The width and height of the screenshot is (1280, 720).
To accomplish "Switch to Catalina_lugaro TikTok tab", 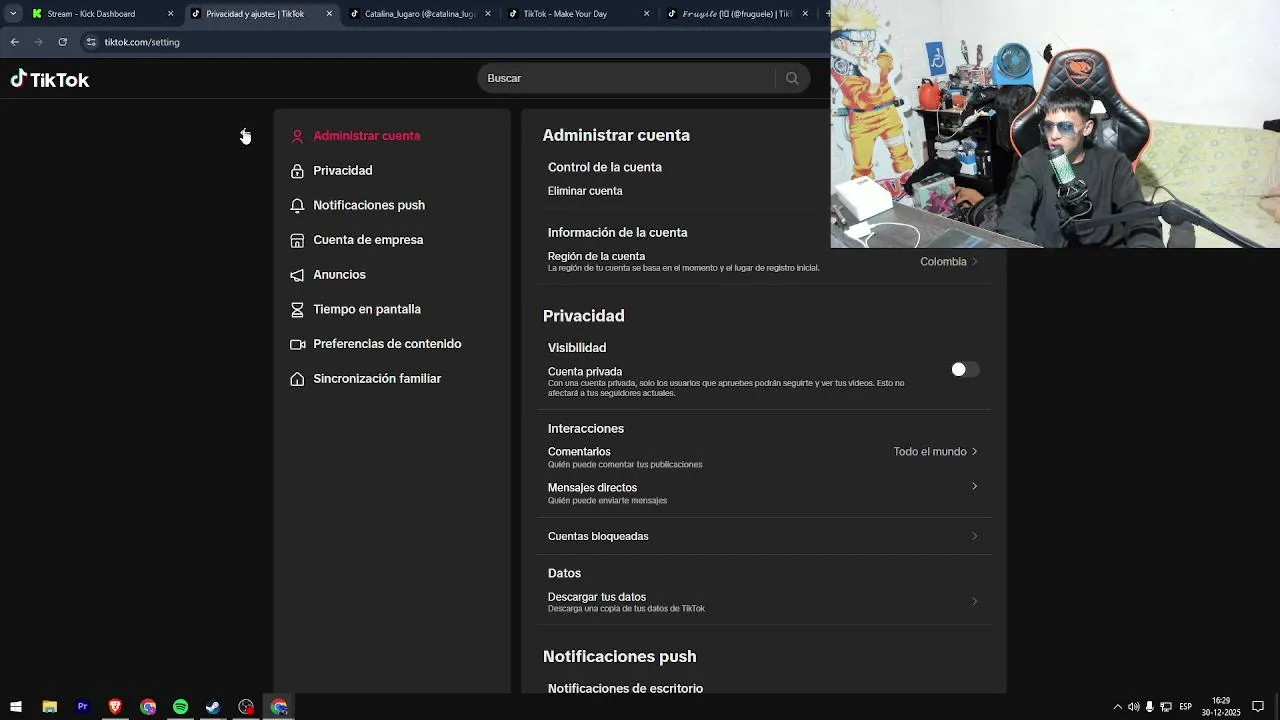I will click(419, 14).
